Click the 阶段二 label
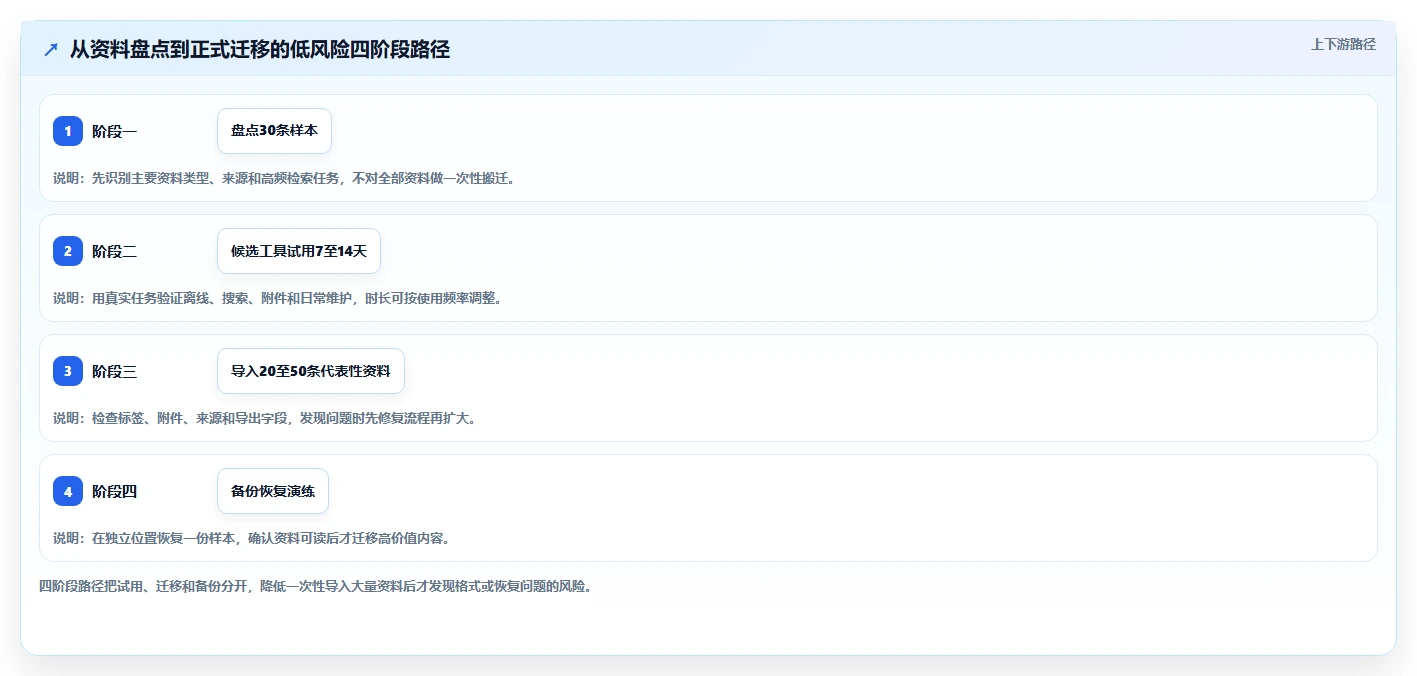Screen dimensions: 1417x676 [x=114, y=251]
